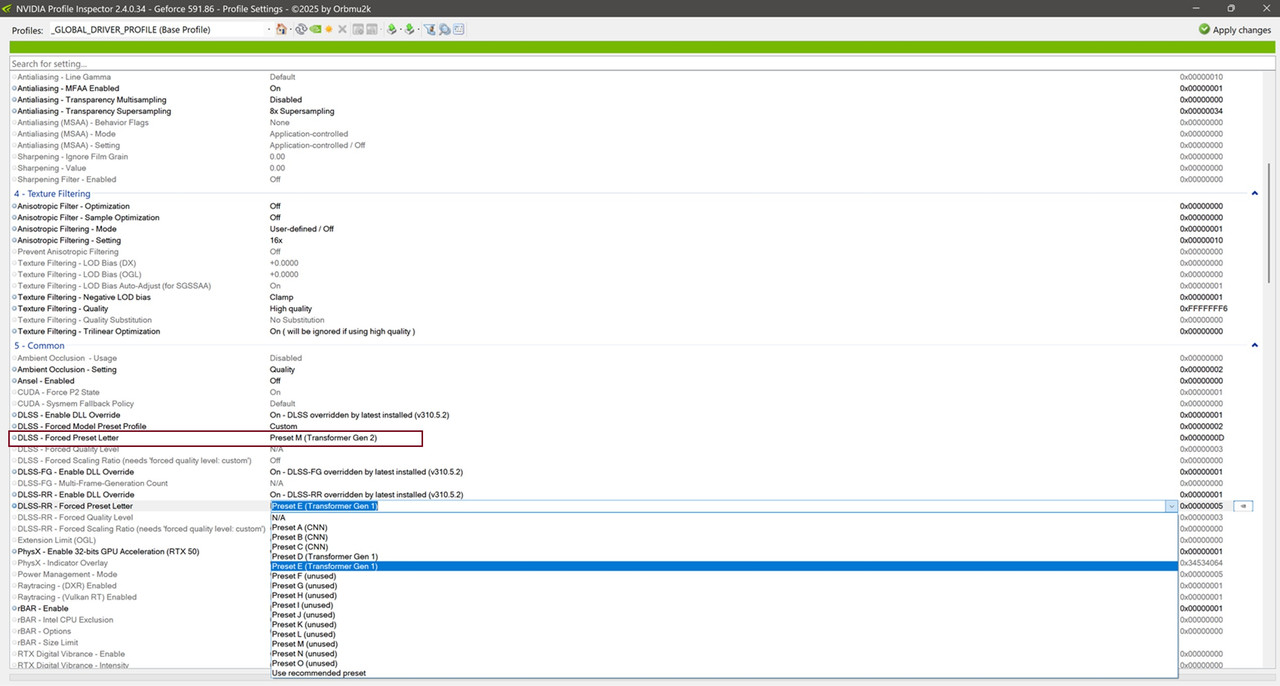1280x686 pixels.
Task: Choose Preset K (unused)
Action: point(724,625)
